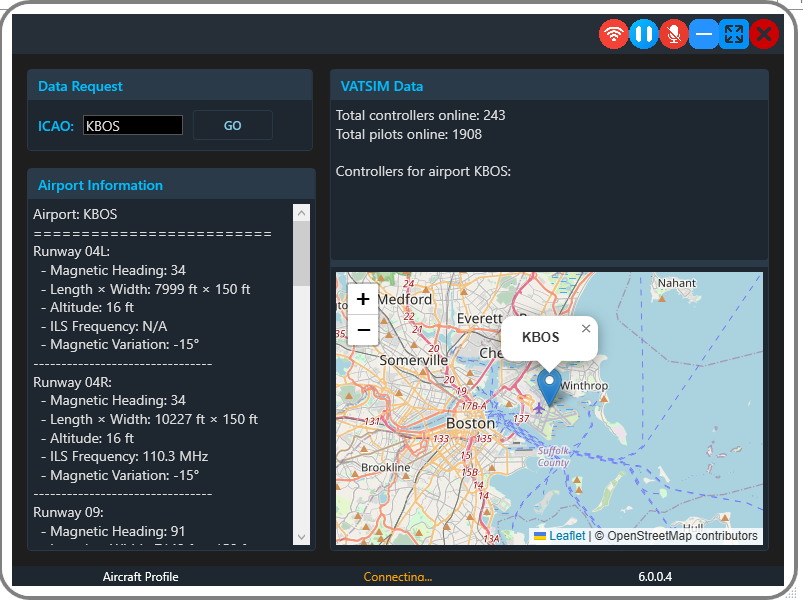Click the purple airplane symbol on map
Viewport: 803px width, 608px height.
538,408
